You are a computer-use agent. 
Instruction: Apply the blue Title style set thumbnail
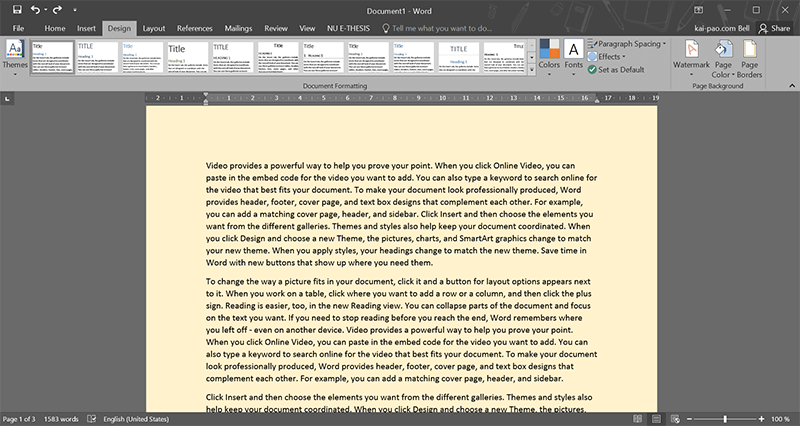pos(142,57)
